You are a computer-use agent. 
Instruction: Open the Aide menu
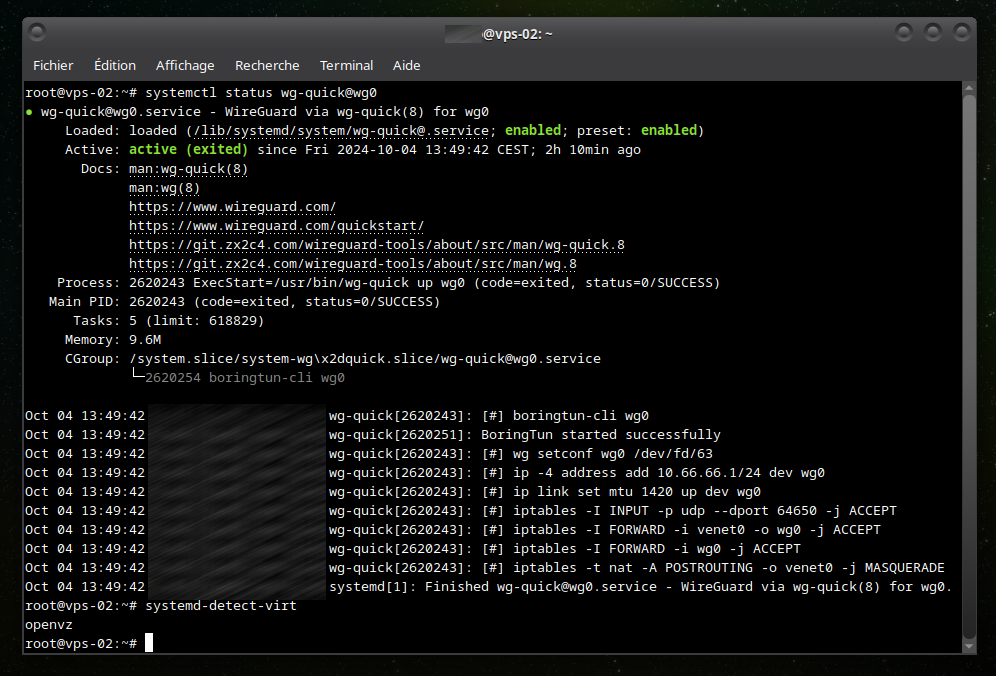(407, 65)
